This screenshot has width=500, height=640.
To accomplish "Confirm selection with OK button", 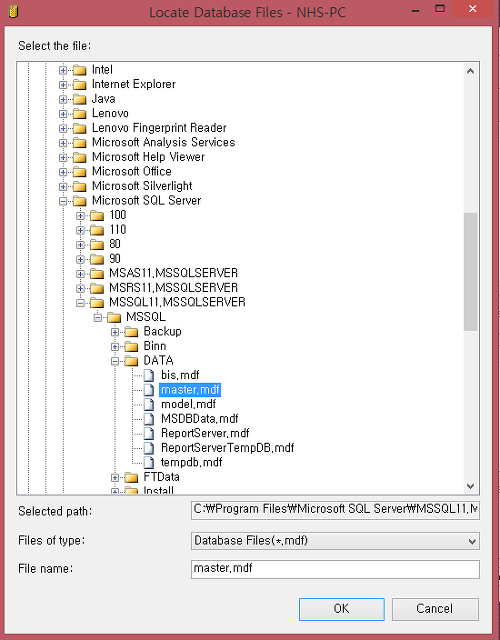I will 342,609.
